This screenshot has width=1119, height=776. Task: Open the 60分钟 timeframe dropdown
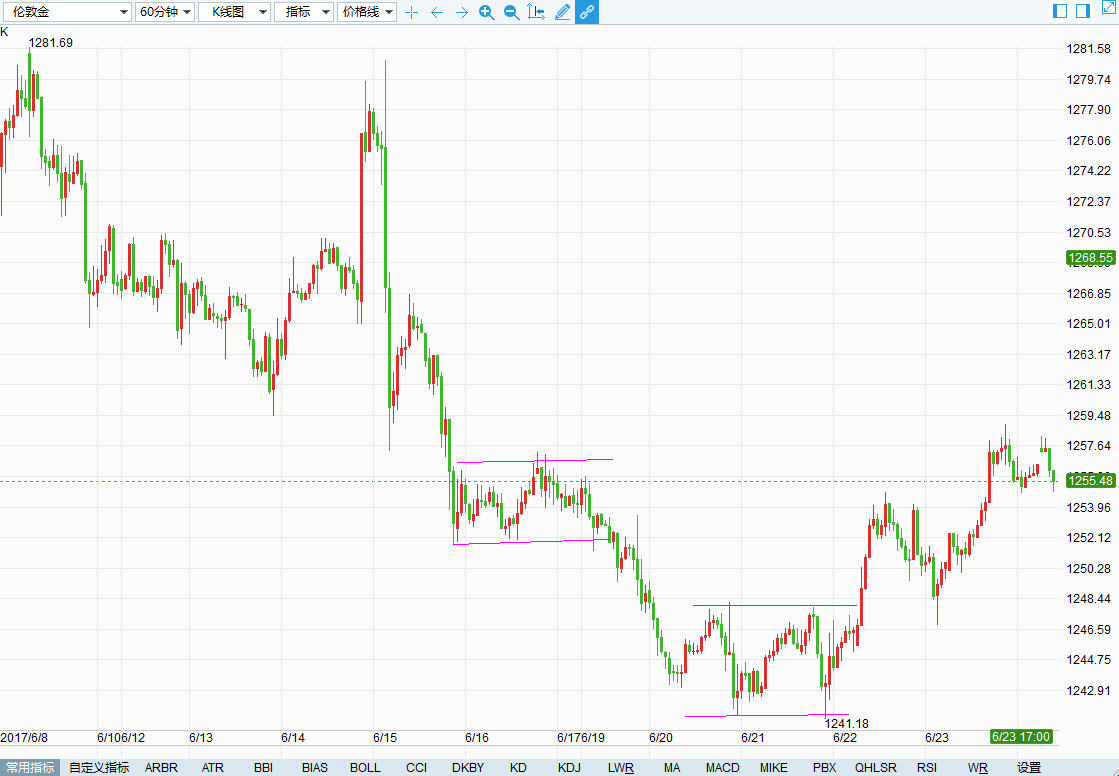pos(164,12)
